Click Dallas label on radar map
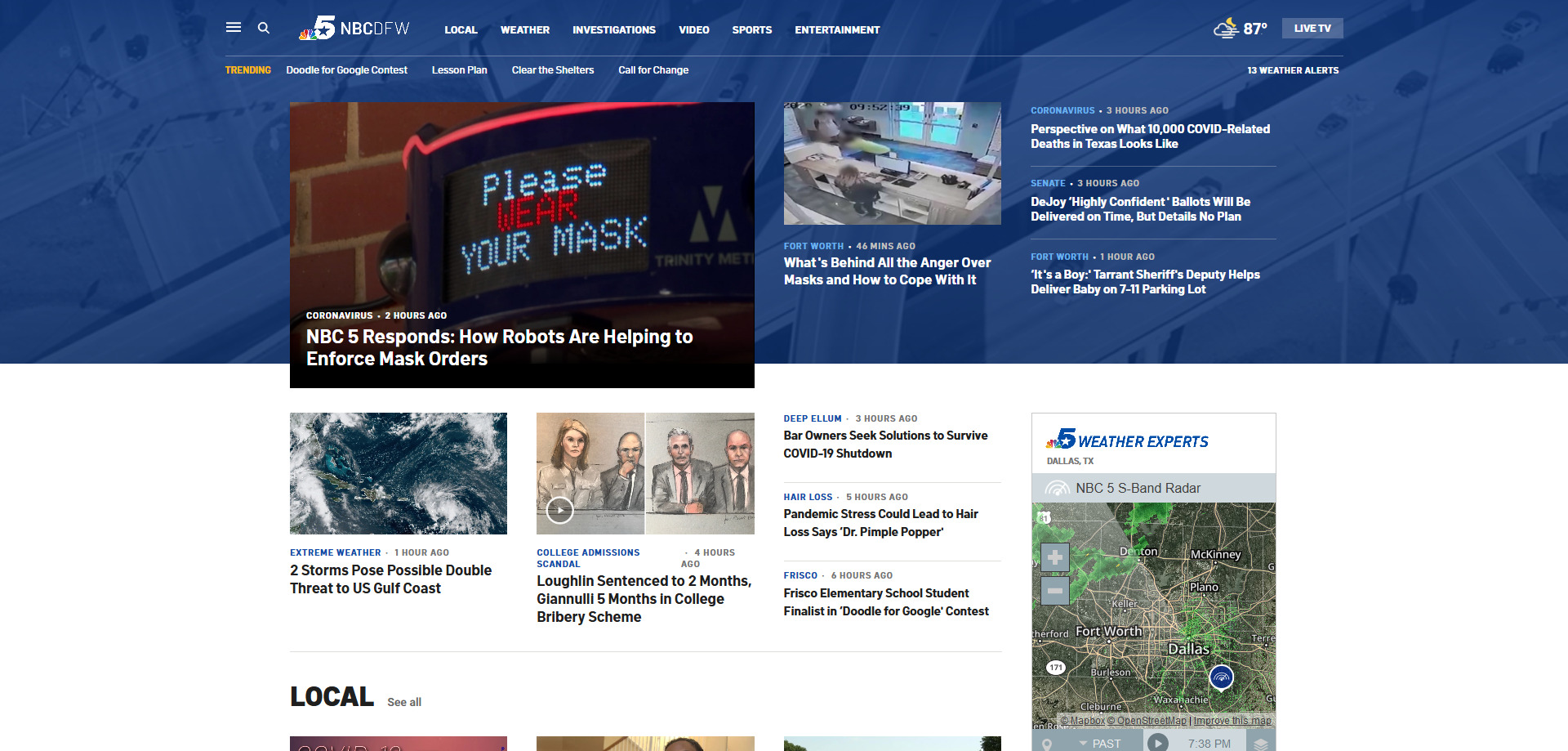Screen dimensions: 1568x751 [x=1188, y=649]
